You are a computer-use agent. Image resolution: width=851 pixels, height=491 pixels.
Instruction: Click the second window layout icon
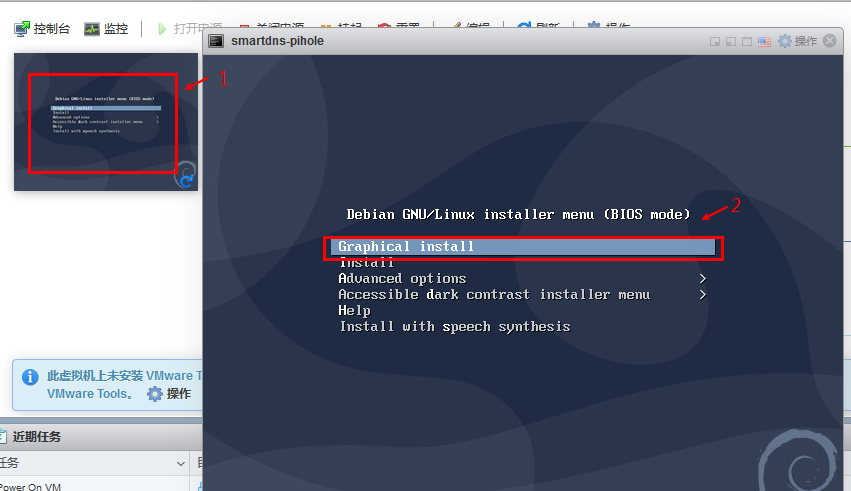731,42
